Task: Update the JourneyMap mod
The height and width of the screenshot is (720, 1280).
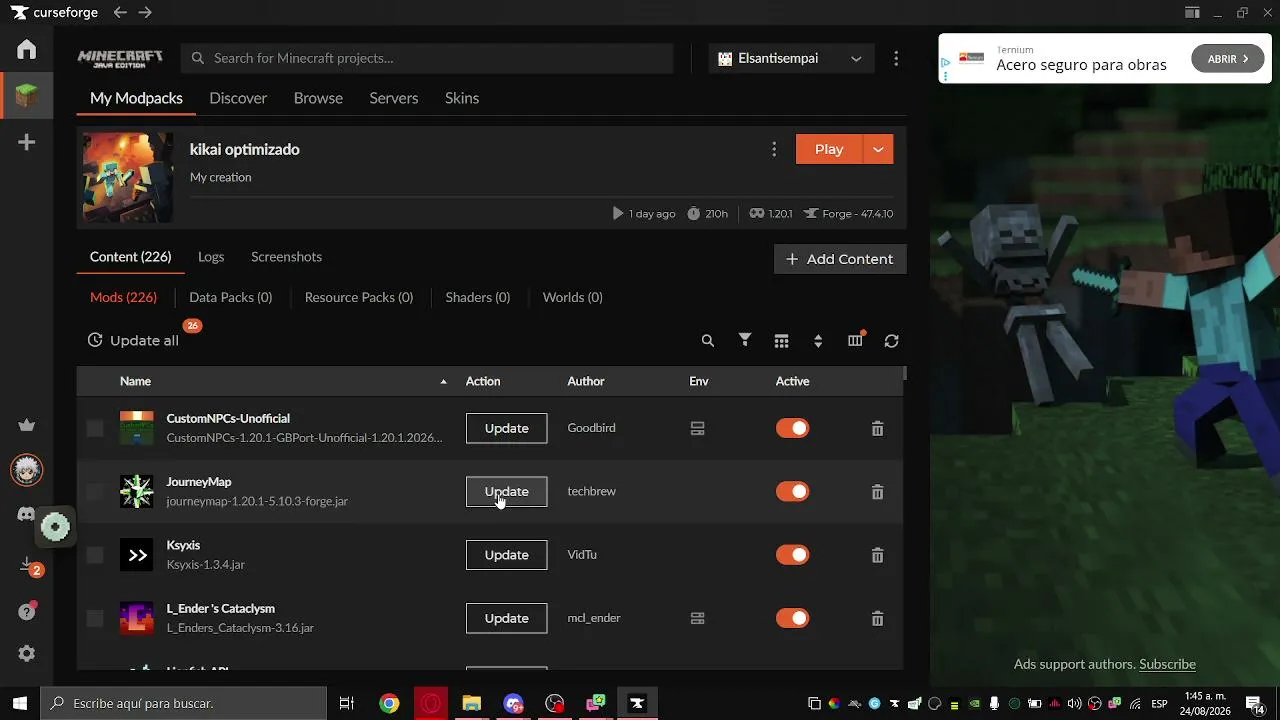Action: (x=507, y=492)
